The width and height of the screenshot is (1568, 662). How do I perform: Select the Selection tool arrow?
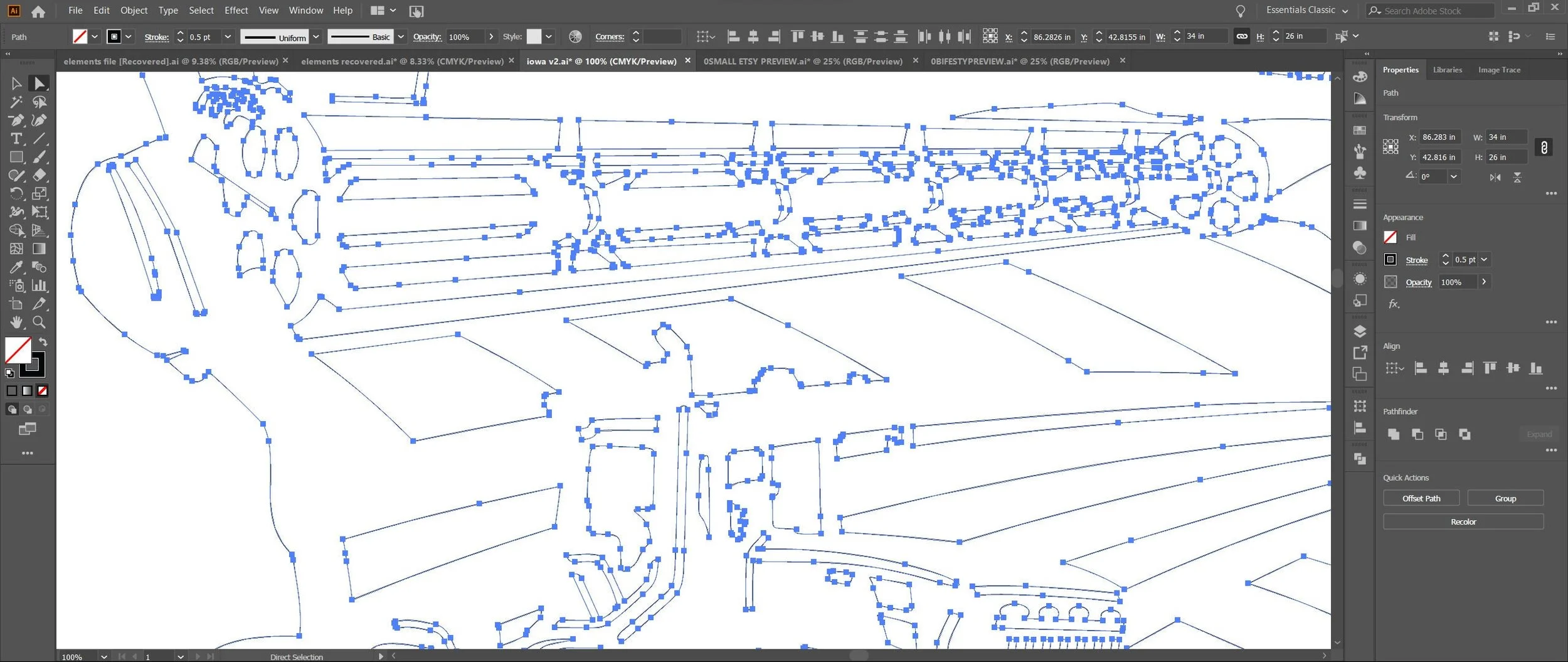(16, 83)
